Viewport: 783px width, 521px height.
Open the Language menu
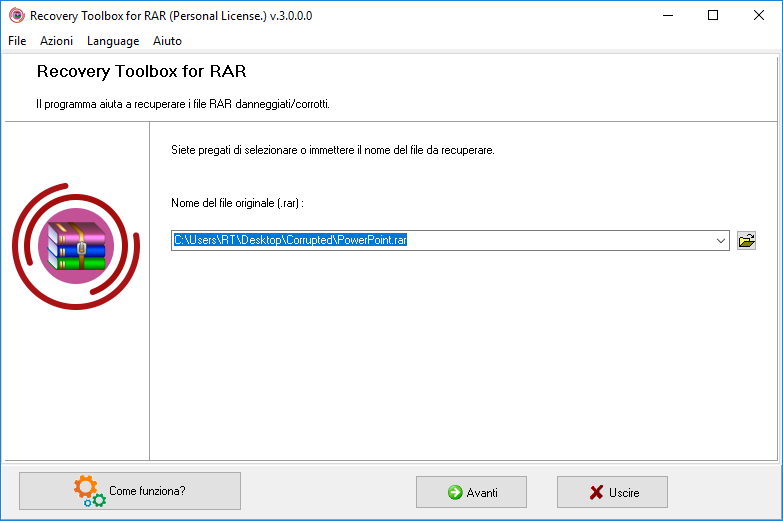[113, 41]
